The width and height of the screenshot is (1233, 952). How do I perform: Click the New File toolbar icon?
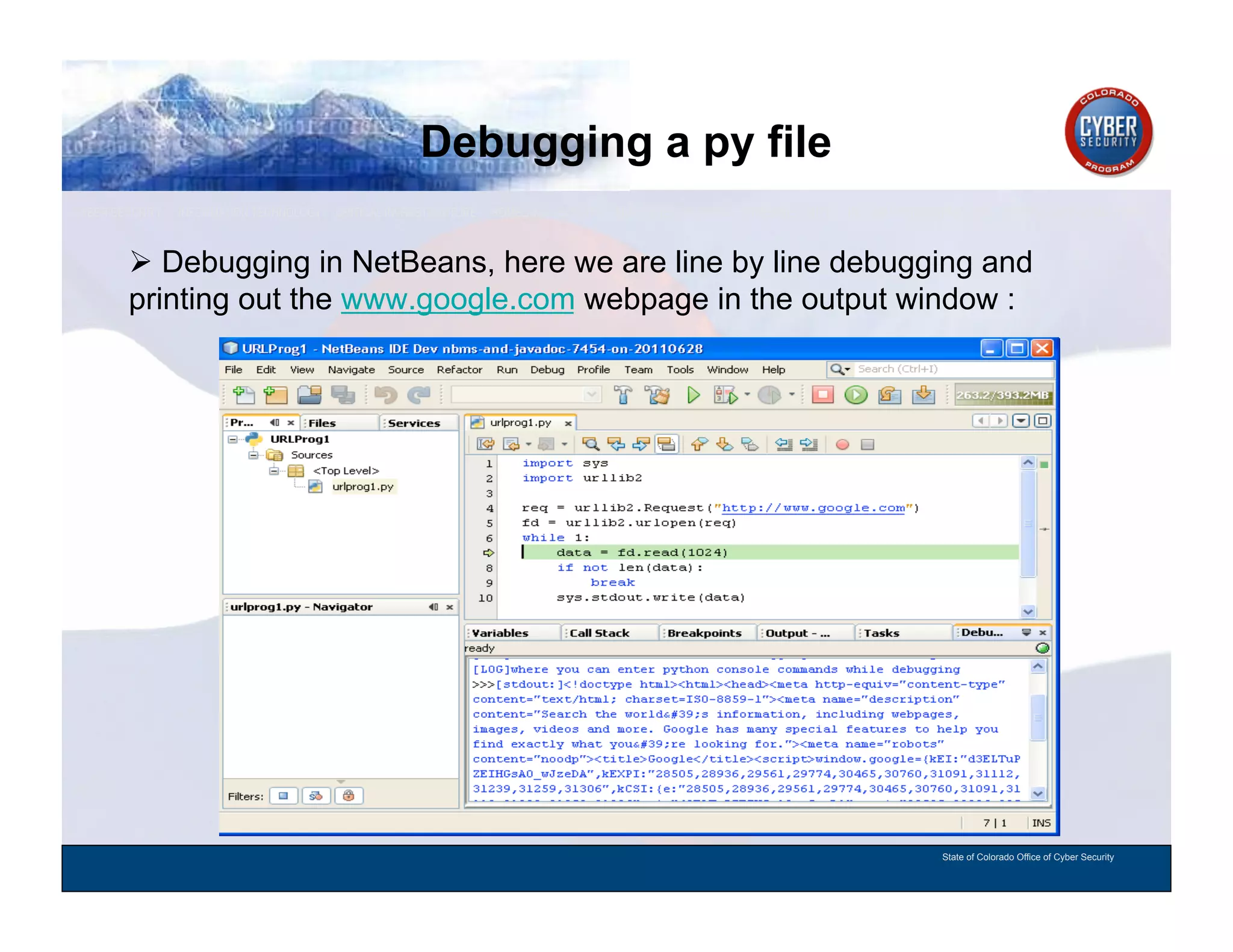pos(244,395)
